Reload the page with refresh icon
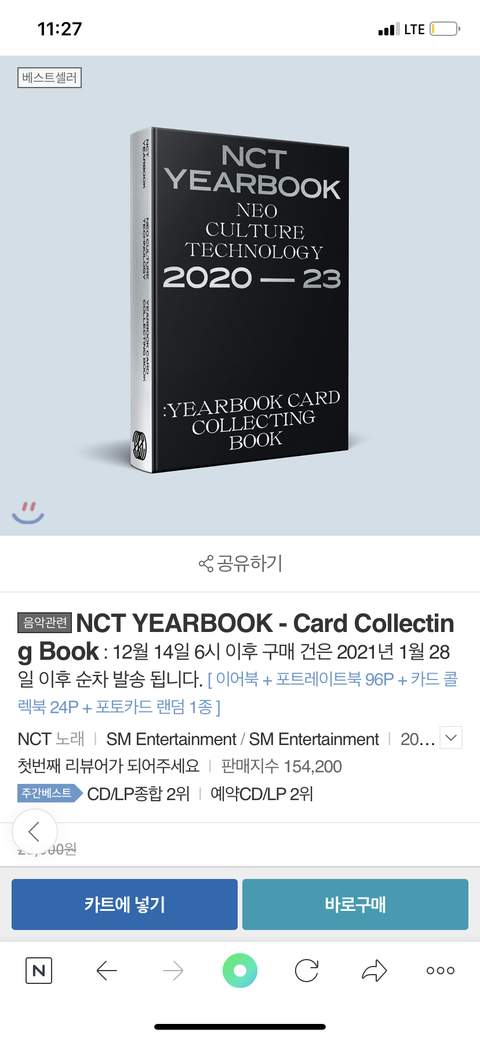This screenshot has height=1039, width=480. [x=306, y=971]
